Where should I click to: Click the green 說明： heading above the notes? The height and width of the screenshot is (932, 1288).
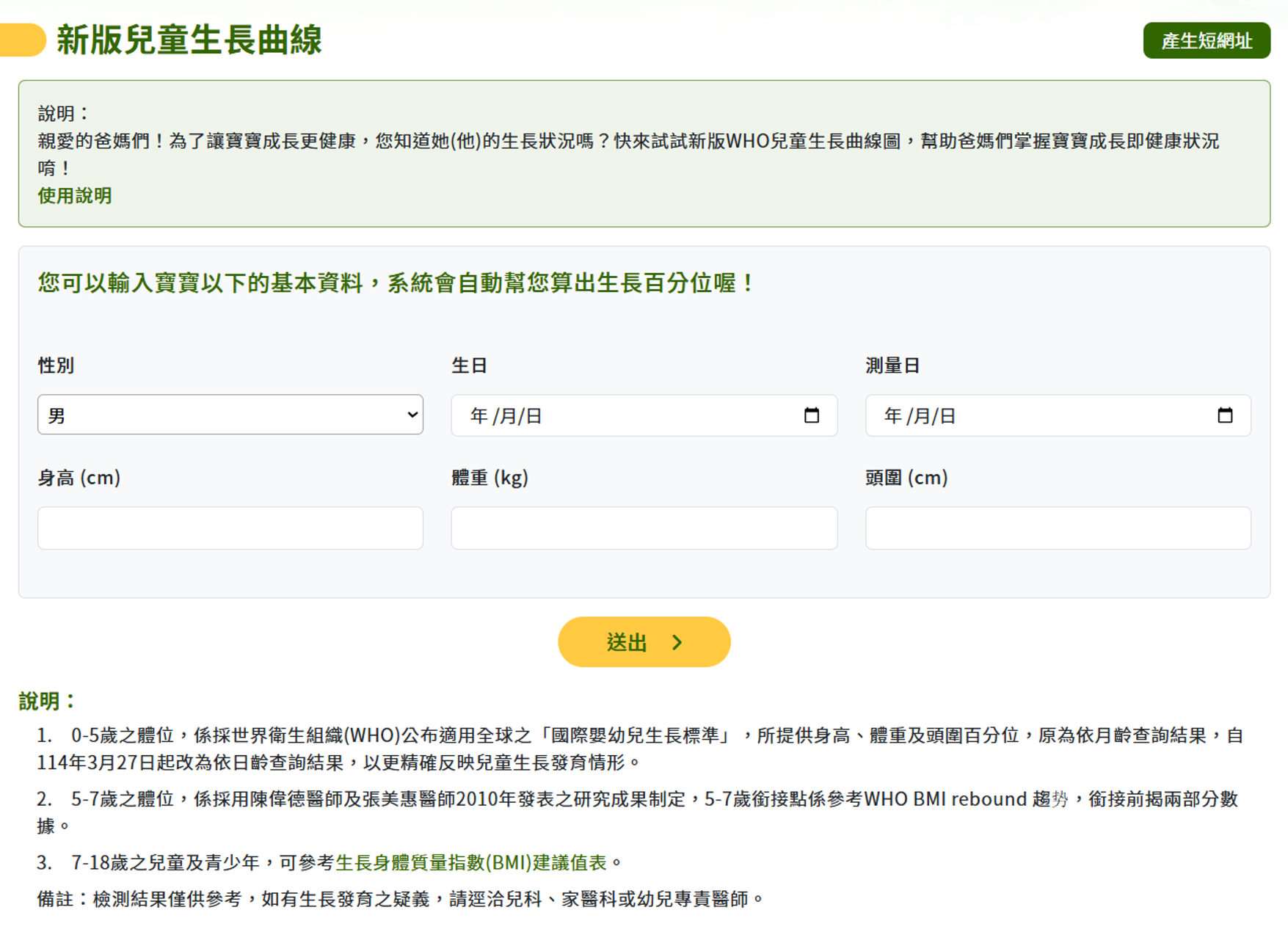point(47,701)
